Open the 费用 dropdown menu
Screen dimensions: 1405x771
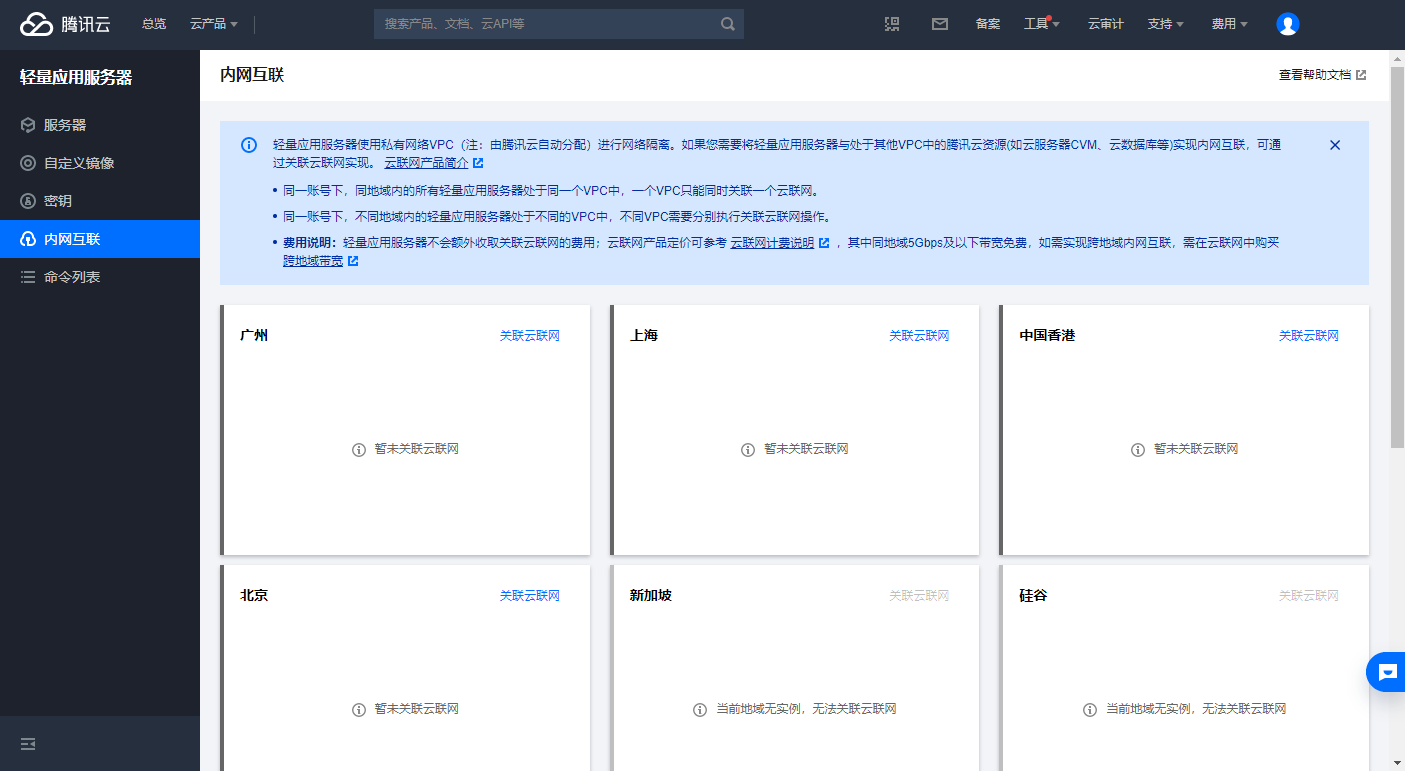tap(1229, 24)
